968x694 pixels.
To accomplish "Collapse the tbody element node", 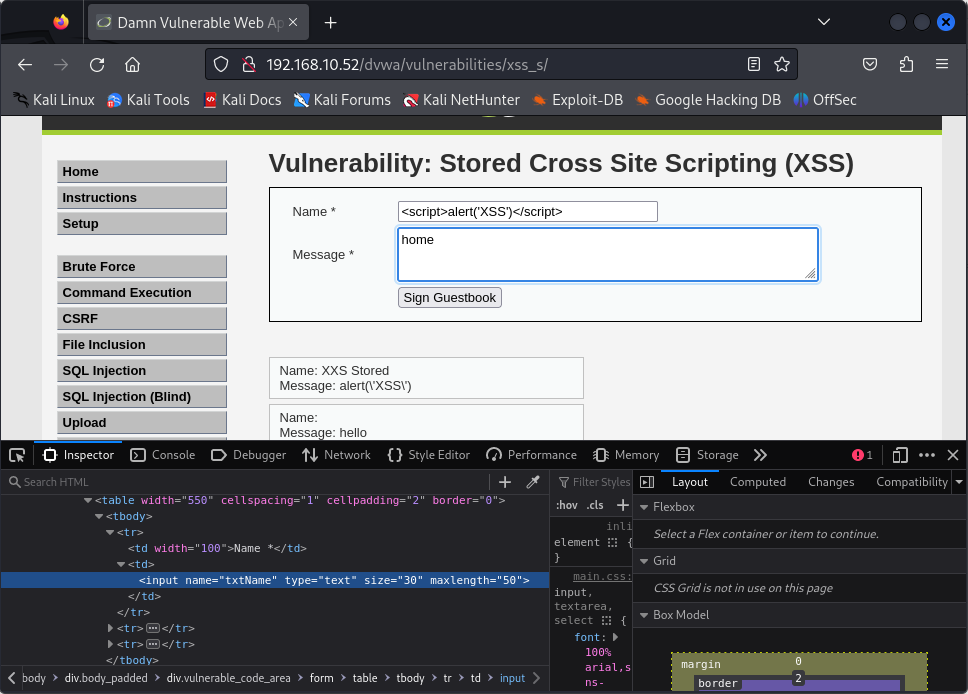I will pyautogui.click(x=99, y=517).
